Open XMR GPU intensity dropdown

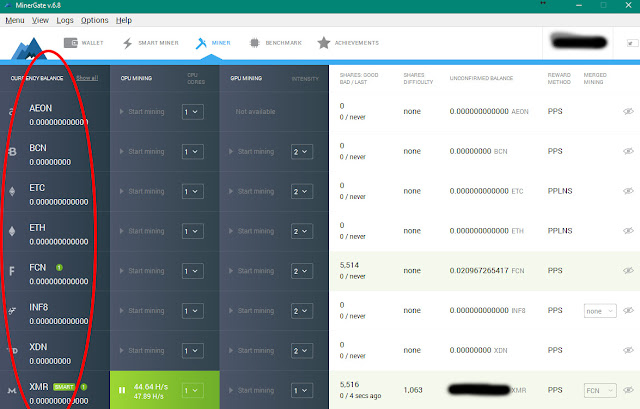coord(302,391)
